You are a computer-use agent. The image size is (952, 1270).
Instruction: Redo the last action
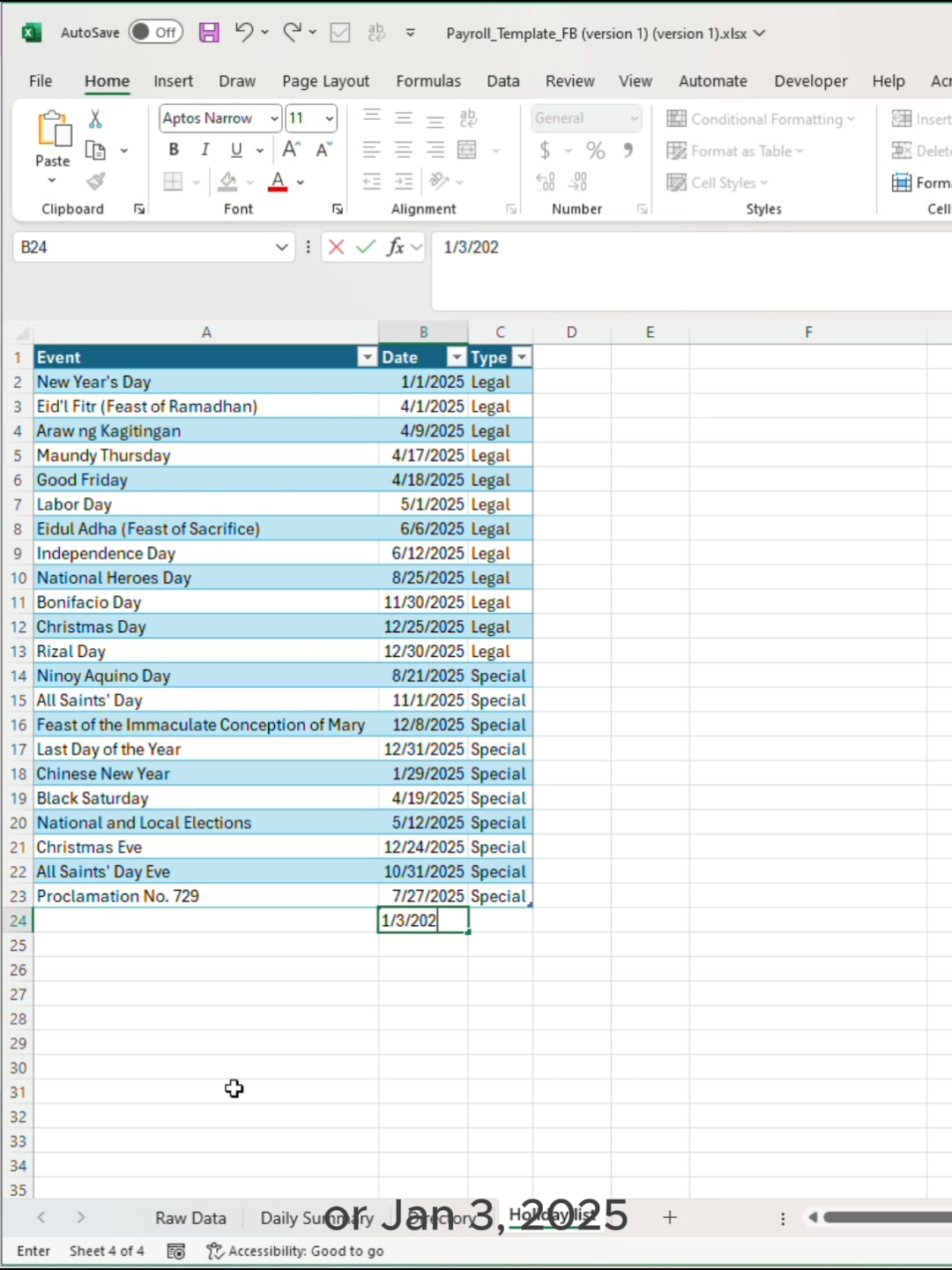(x=292, y=32)
